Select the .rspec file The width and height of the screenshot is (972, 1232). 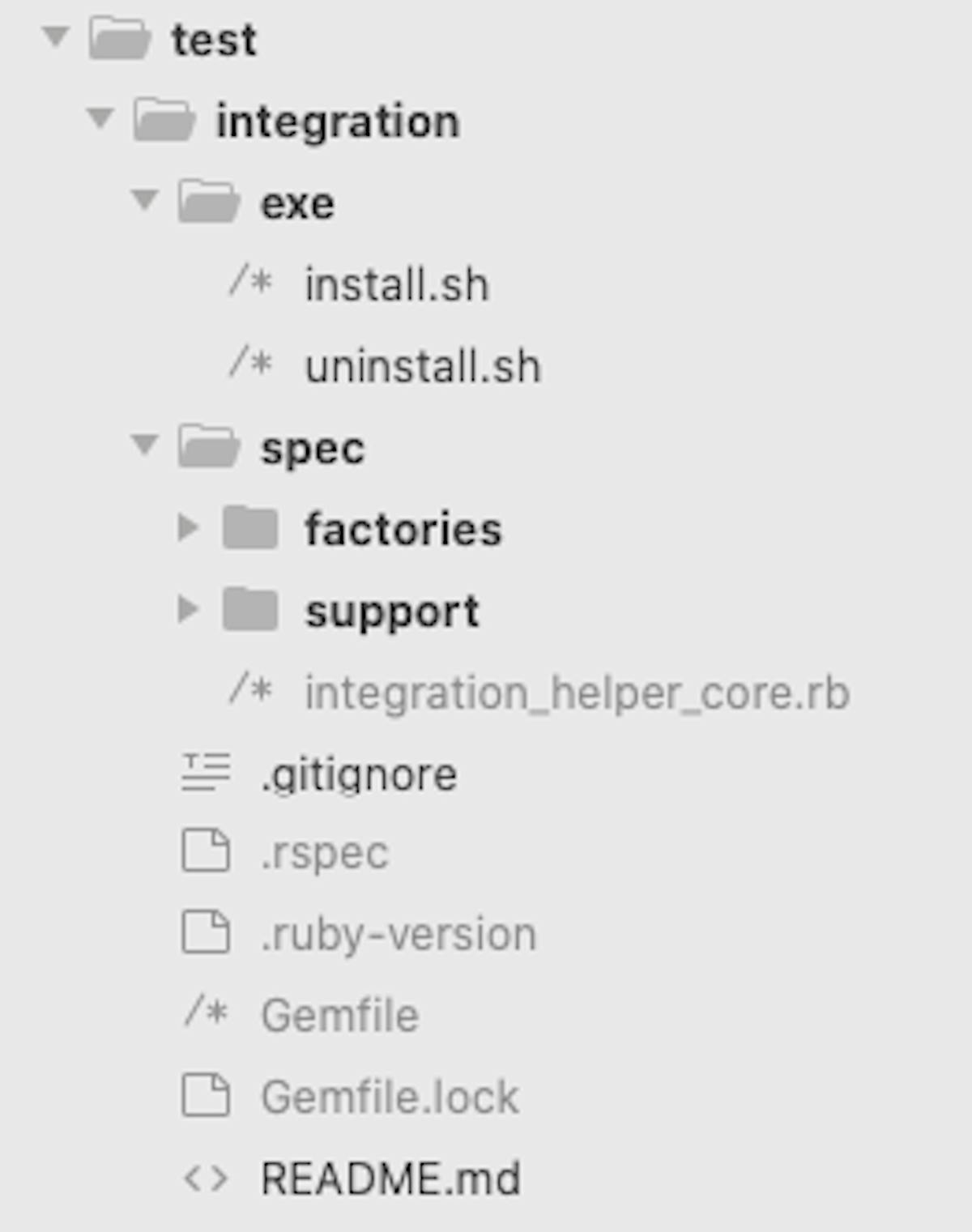point(325,854)
